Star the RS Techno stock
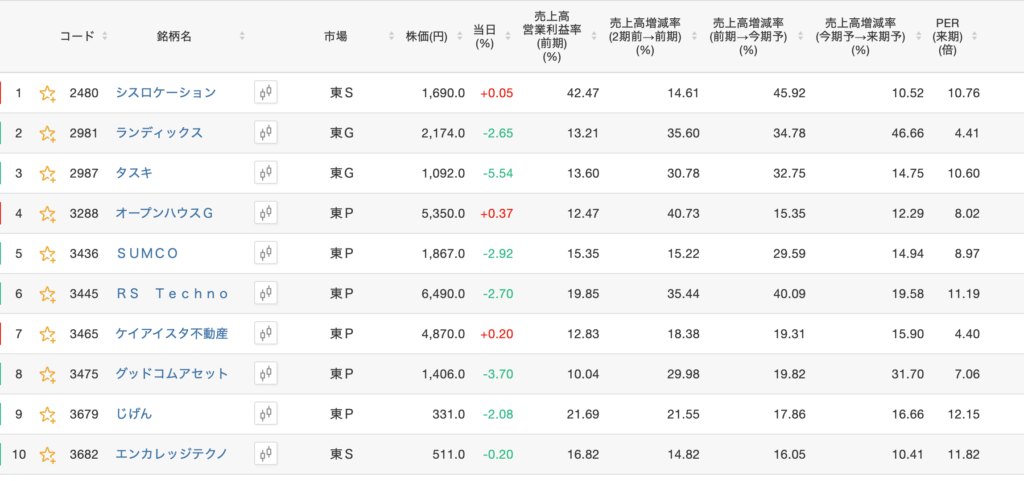 (47, 294)
